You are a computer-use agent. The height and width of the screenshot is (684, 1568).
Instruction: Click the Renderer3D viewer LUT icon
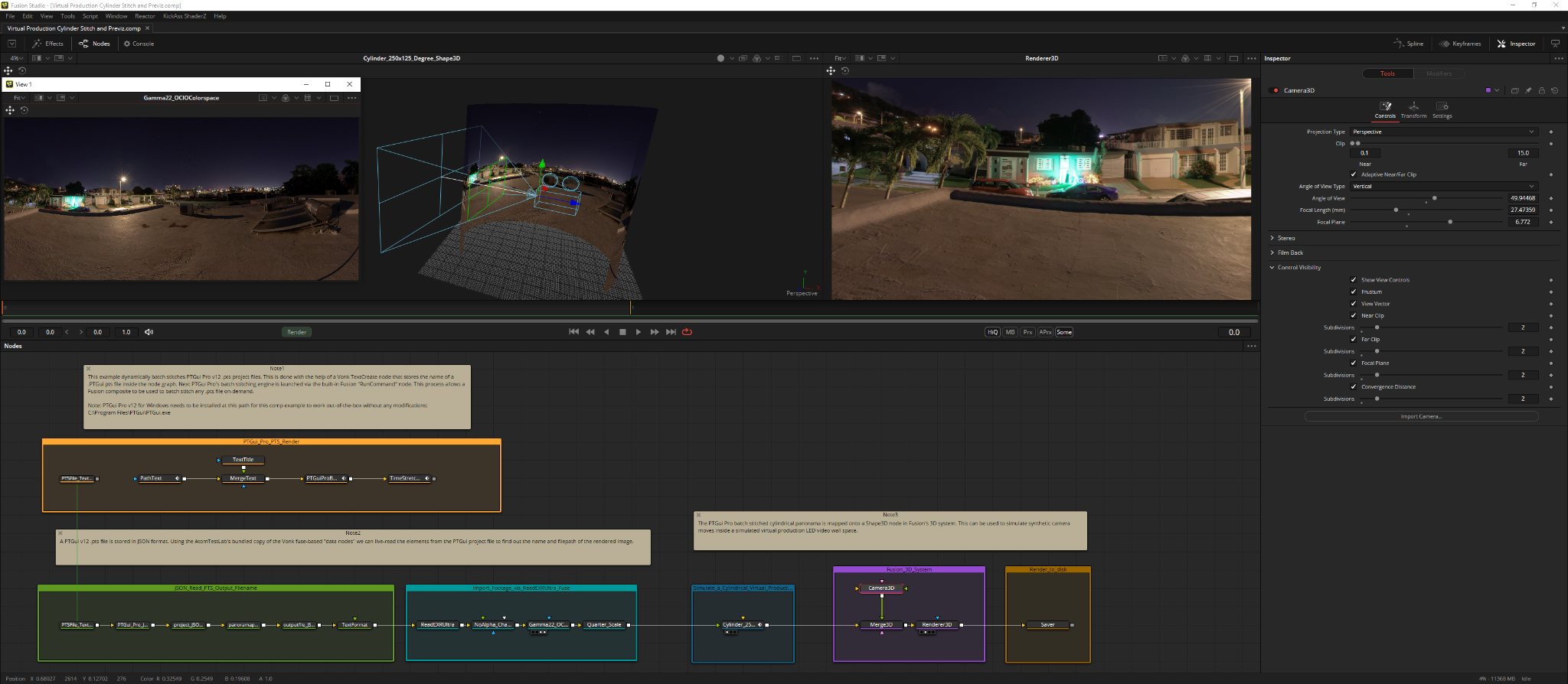[x=1185, y=58]
